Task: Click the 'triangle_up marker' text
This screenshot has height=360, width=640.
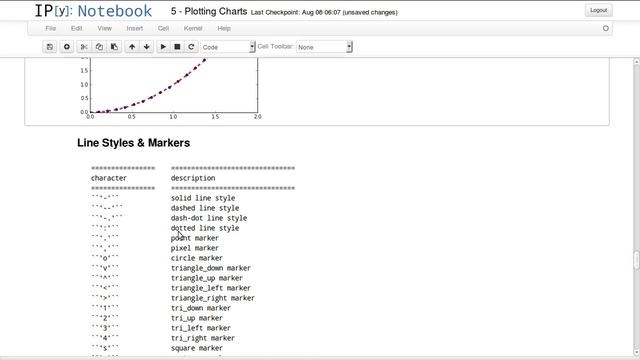Action: (x=207, y=278)
